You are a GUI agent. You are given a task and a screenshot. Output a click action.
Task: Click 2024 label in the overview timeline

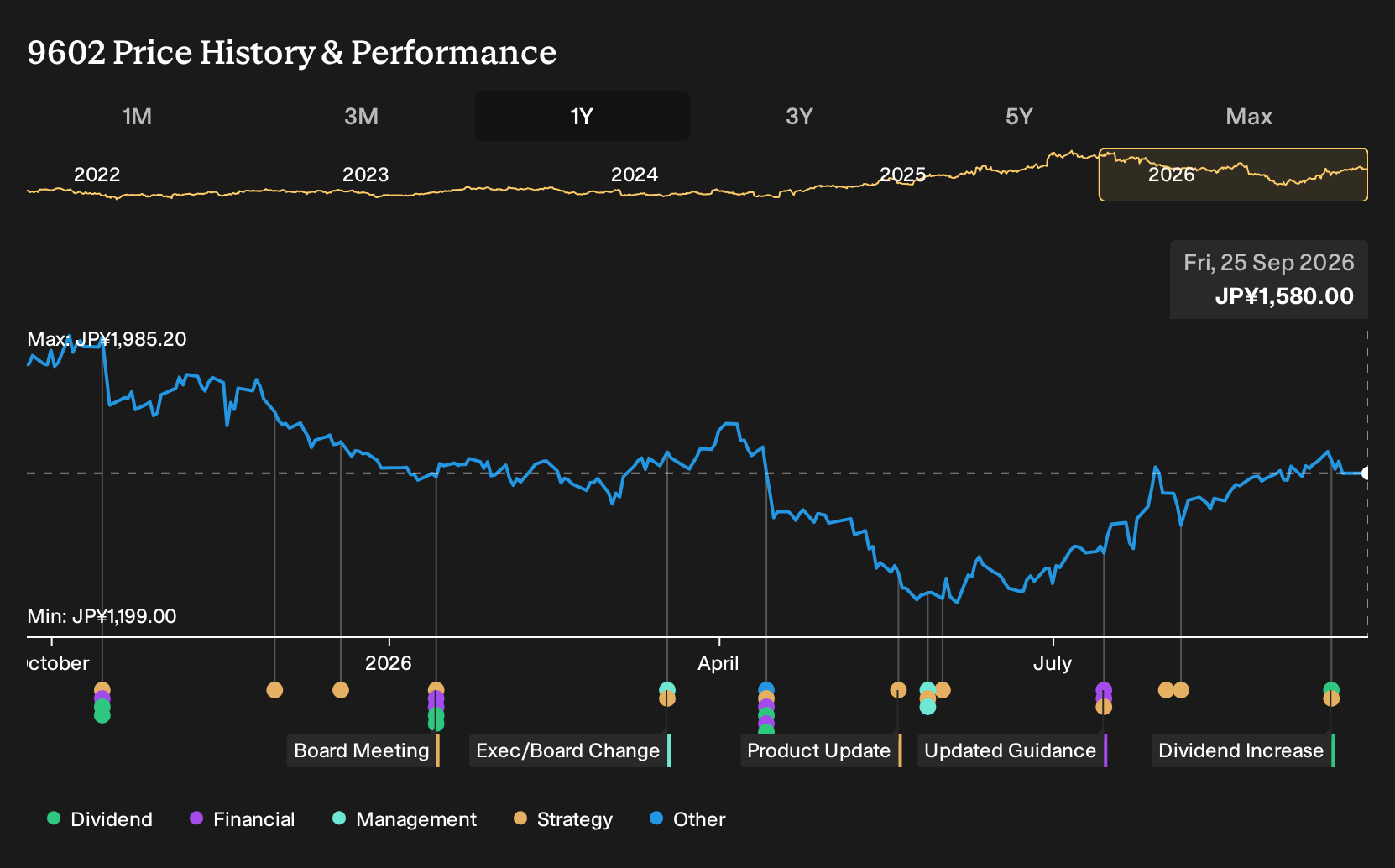pos(635,175)
